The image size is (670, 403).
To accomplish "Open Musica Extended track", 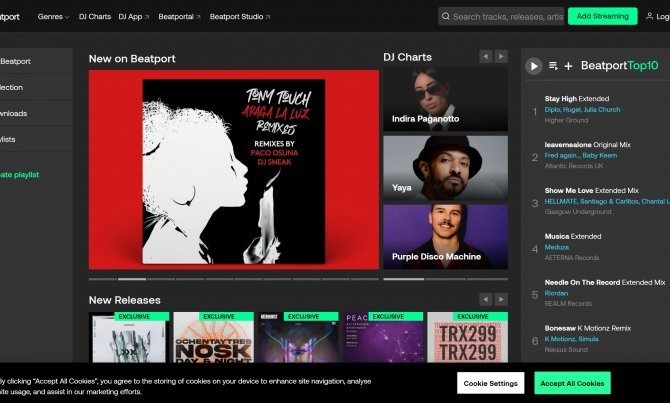I will [573, 236].
